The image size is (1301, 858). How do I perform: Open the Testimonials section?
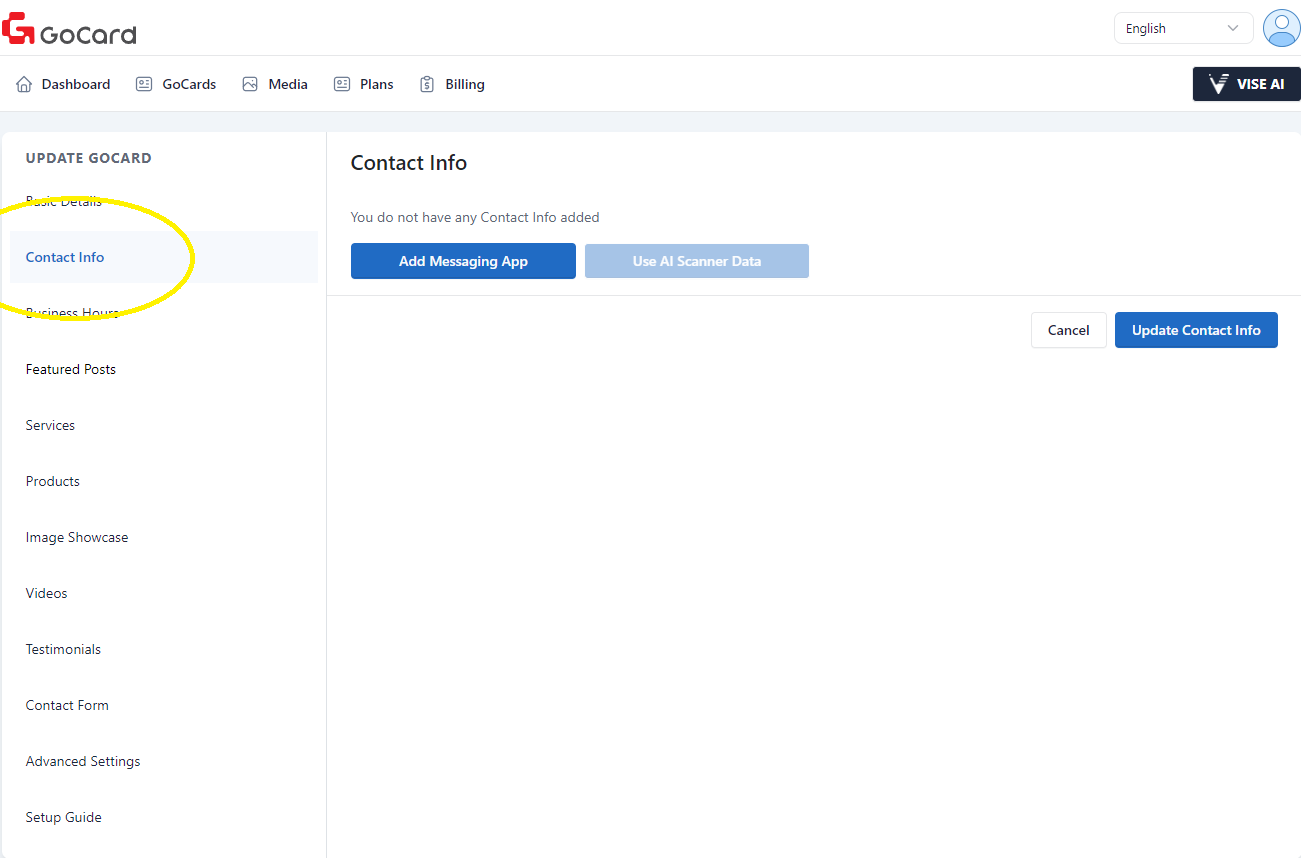click(63, 649)
